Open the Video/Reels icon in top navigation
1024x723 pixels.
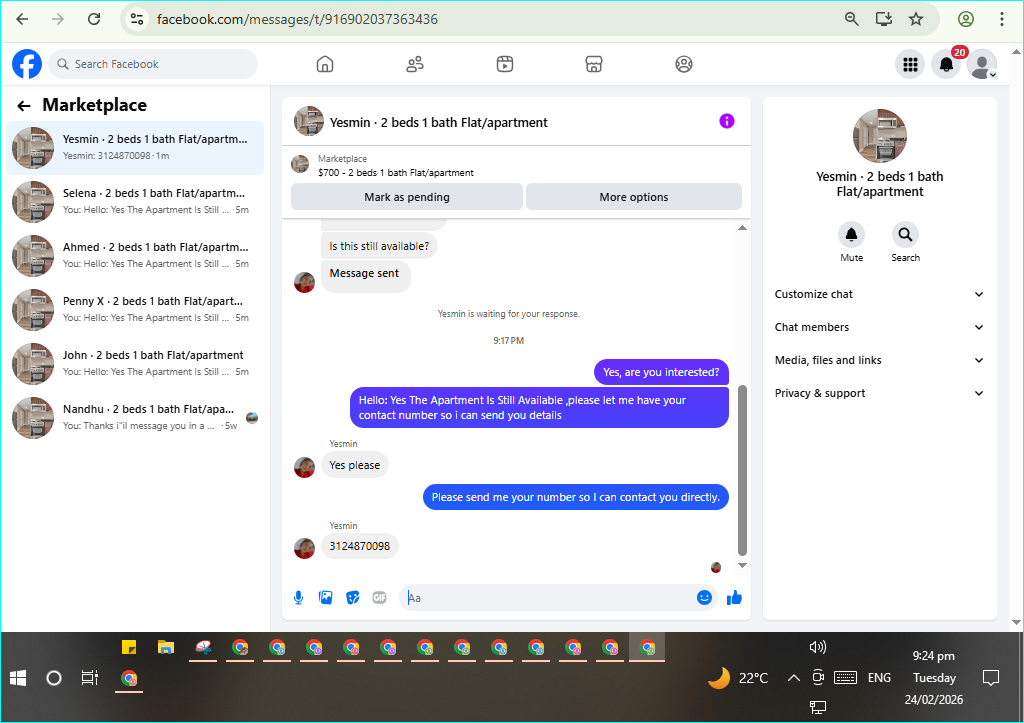coord(505,64)
